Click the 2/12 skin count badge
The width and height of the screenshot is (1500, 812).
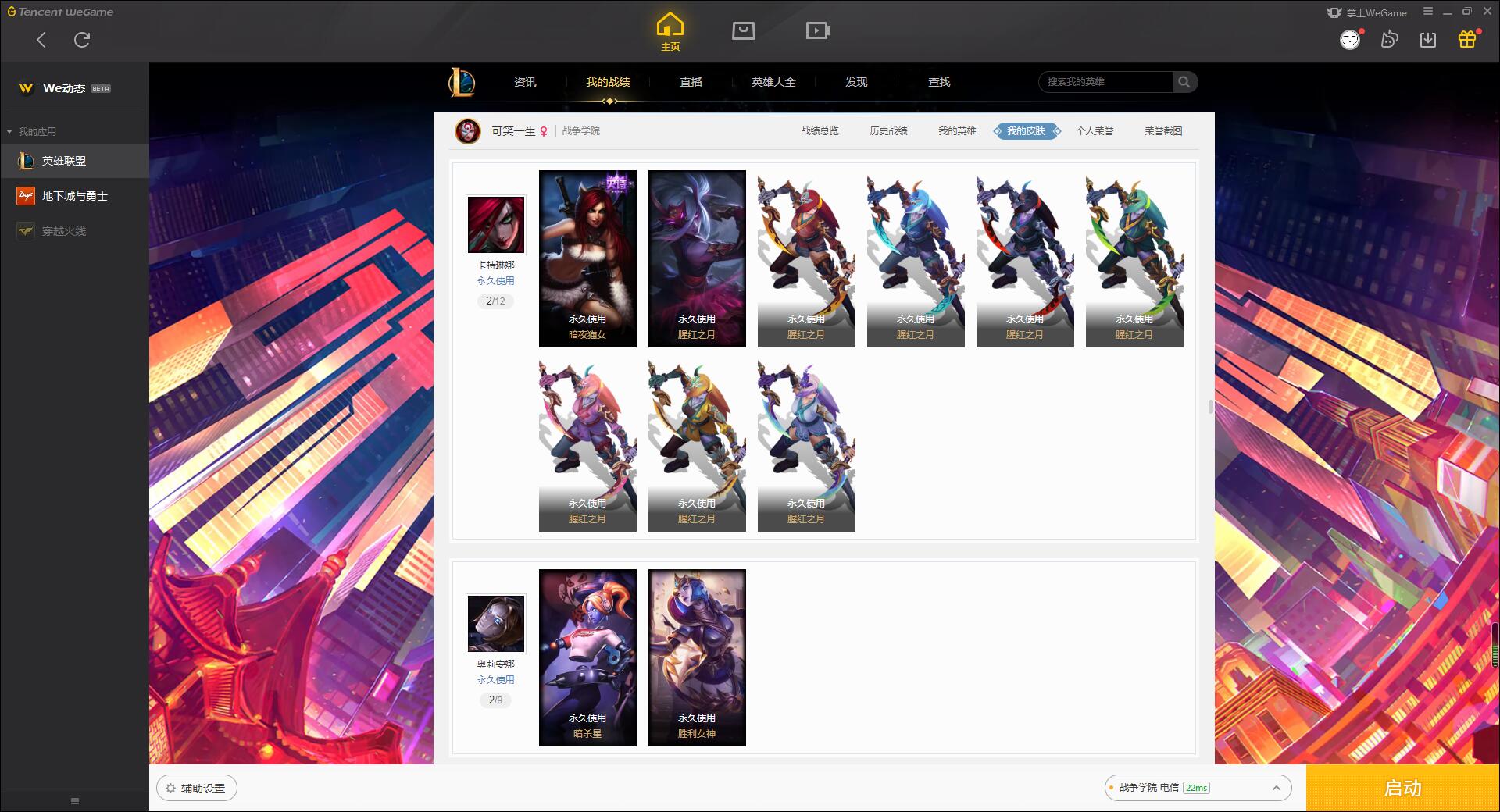495,301
